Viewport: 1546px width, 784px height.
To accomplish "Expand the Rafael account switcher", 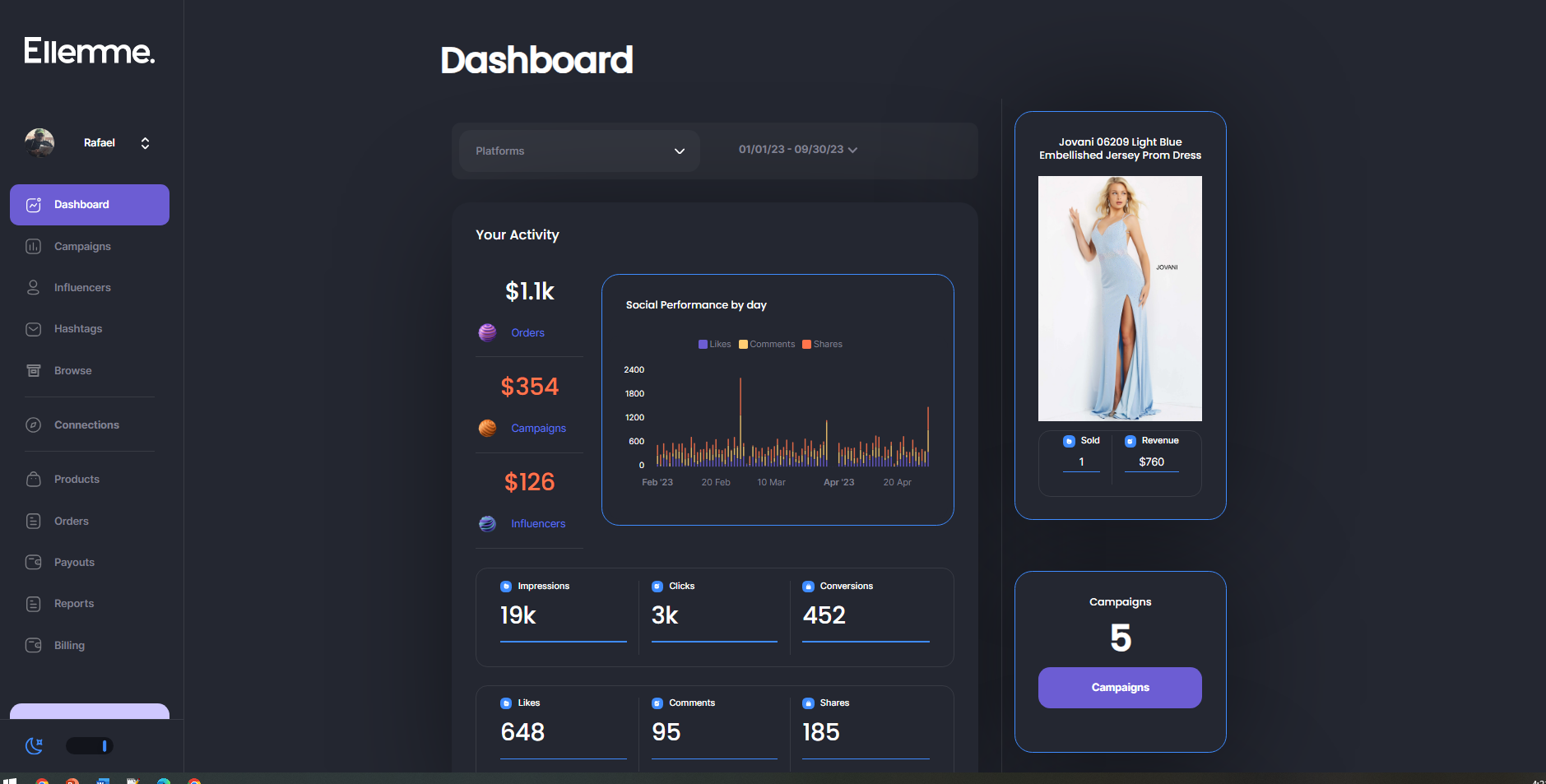I will 145,143.
